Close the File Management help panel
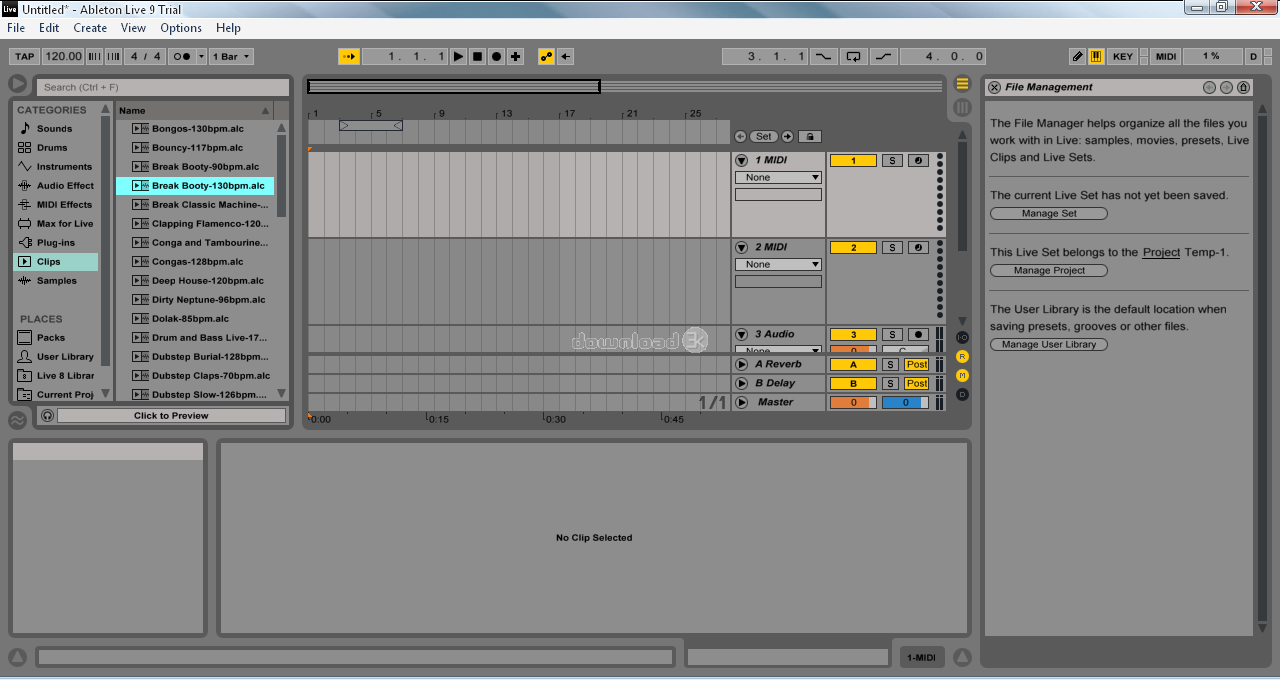Image resolution: width=1280 pixels, height=680 pixels. [994, 88]
